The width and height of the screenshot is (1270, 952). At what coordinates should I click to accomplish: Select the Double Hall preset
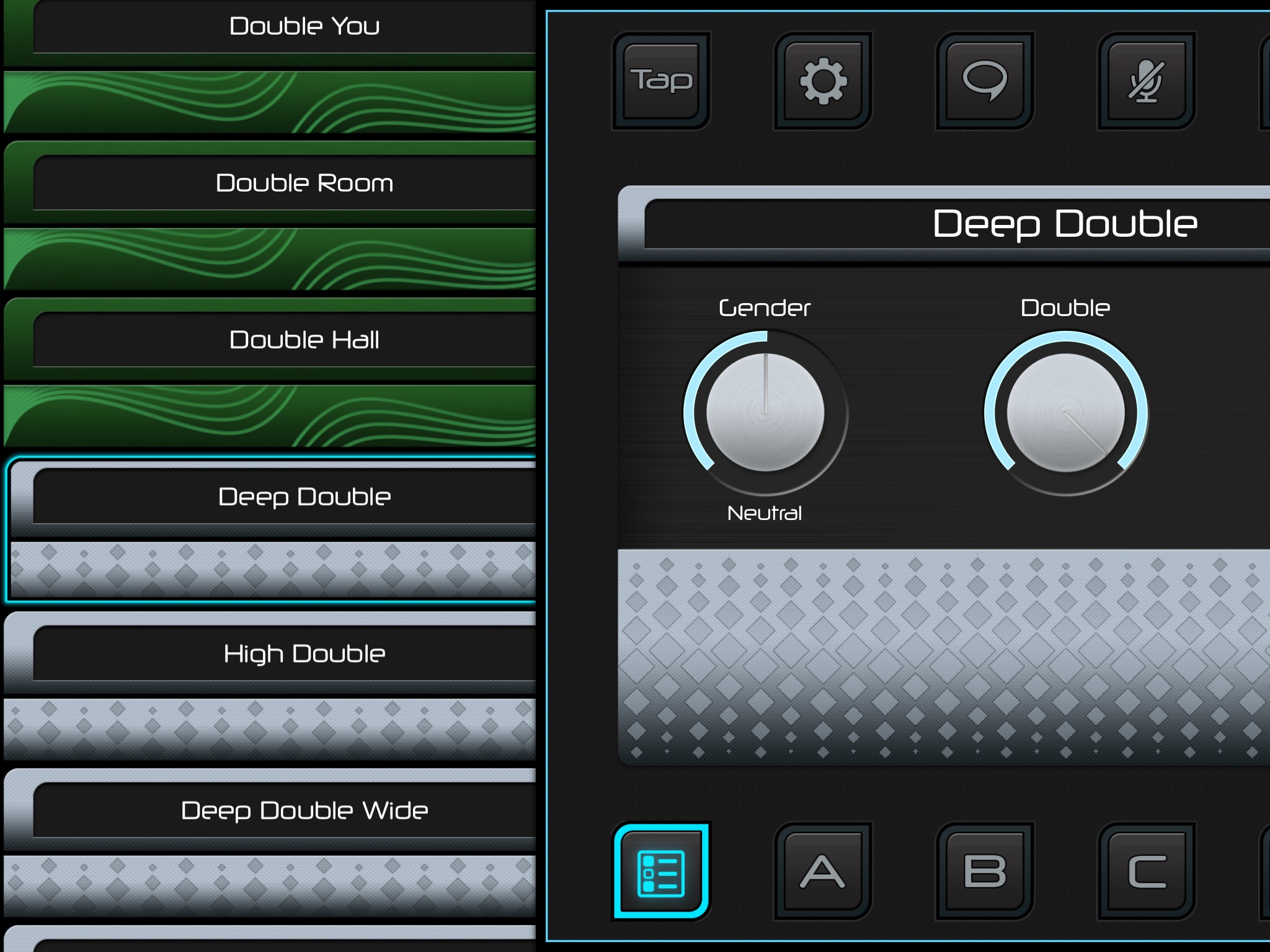(x=304, y=340)
